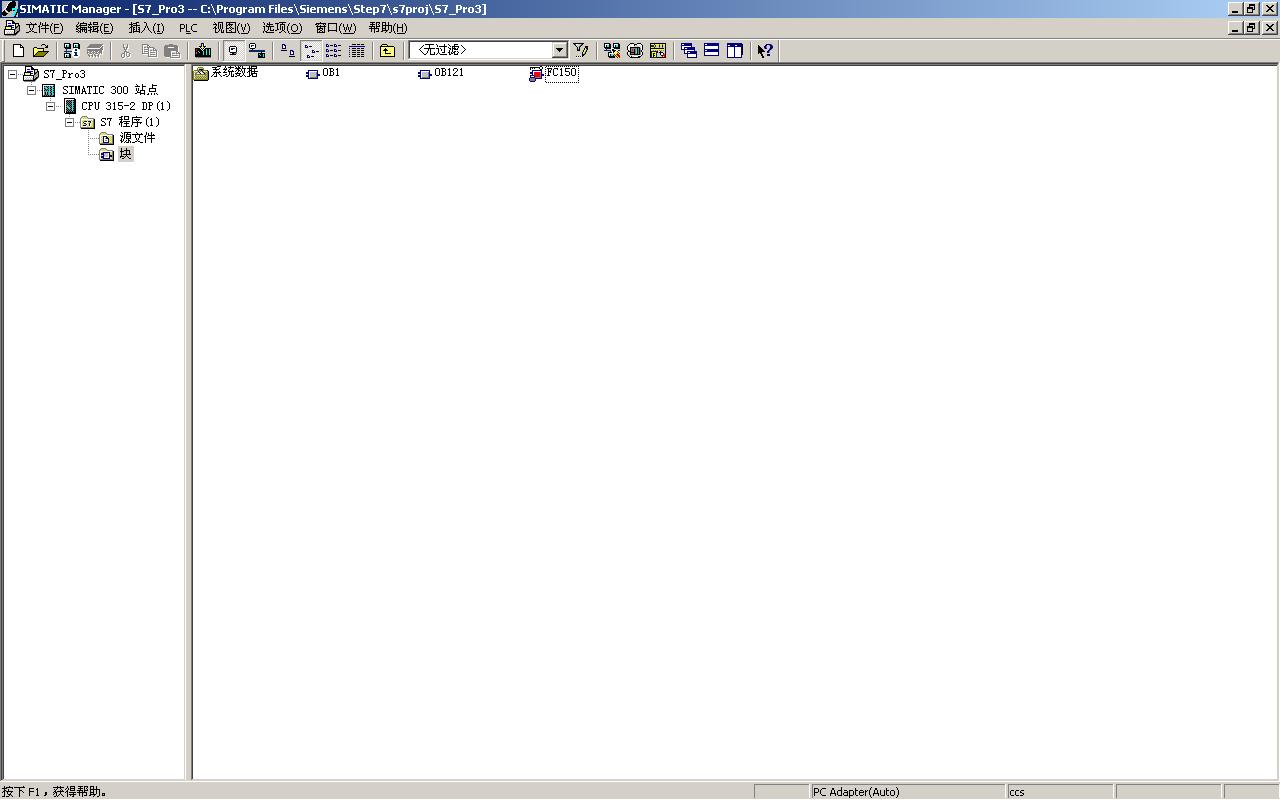Viewport: 1280px width, 800px height.
Task: Collapse the CPU 315-2 DP(1) node
Action: pos(50,106)
